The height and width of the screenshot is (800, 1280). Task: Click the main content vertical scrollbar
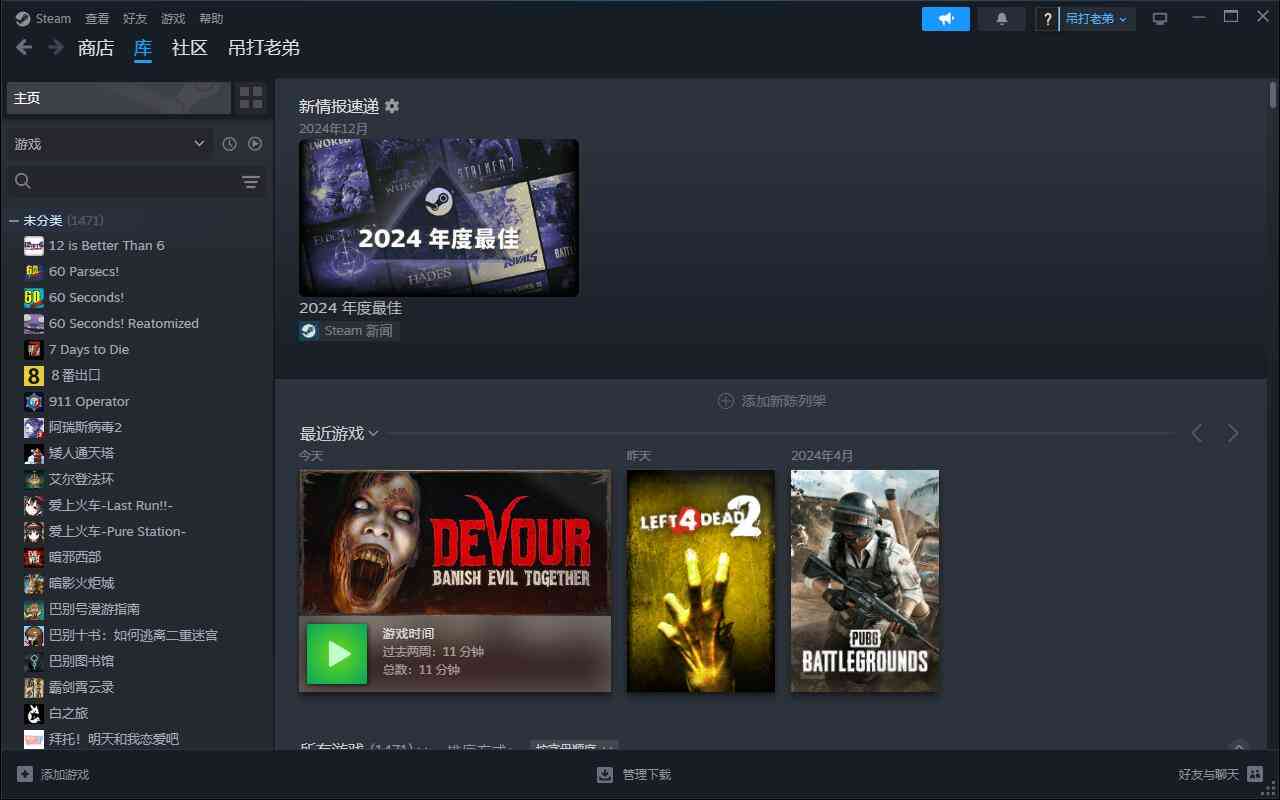pos(1273,95)
